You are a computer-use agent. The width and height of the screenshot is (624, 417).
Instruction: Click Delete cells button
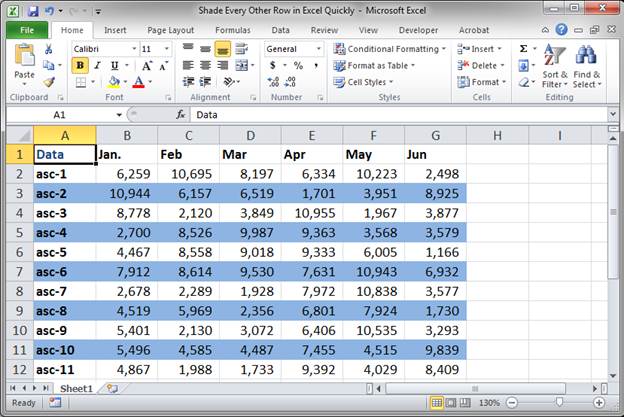[481, 66]
